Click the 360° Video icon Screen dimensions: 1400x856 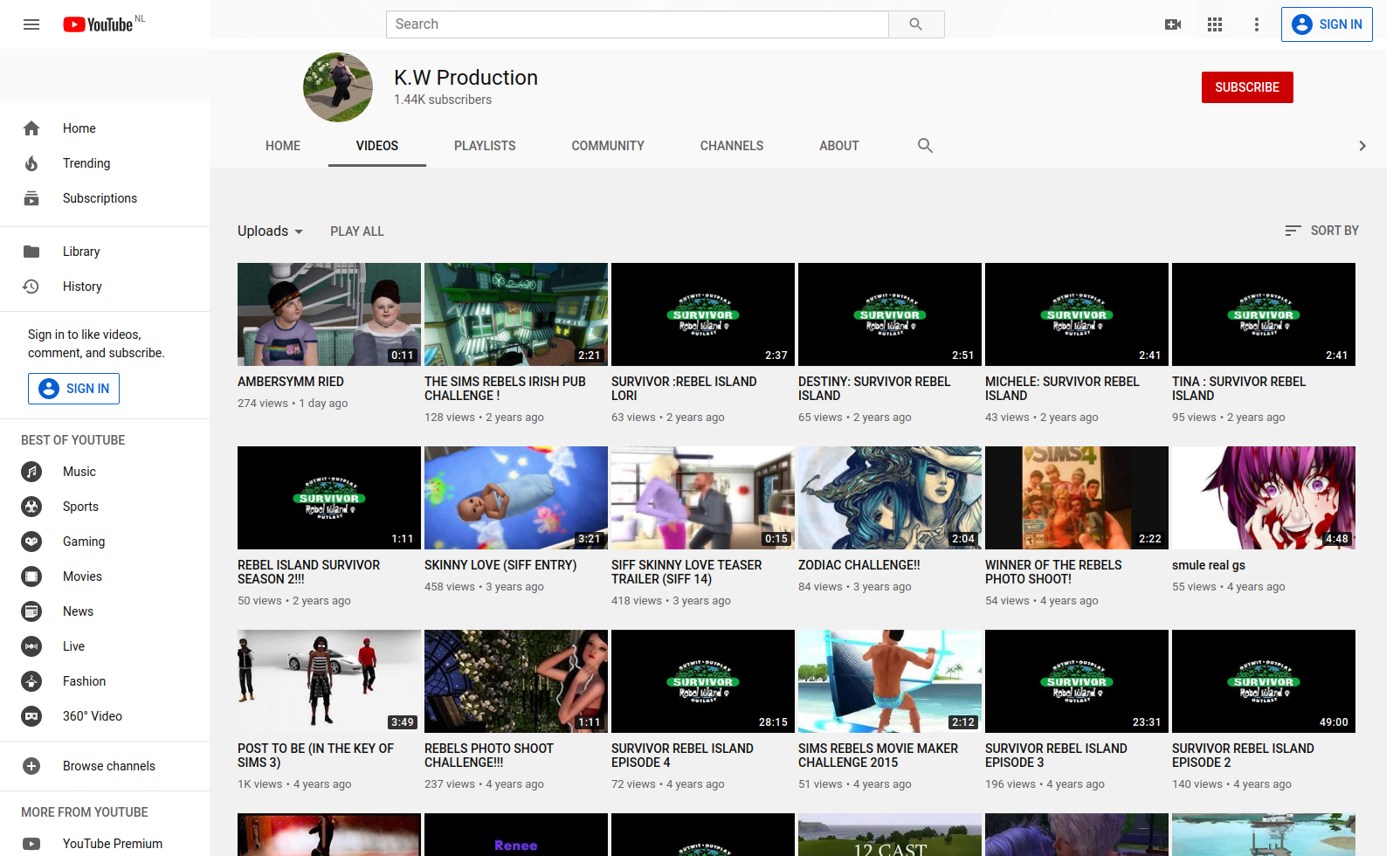(31, 716)
